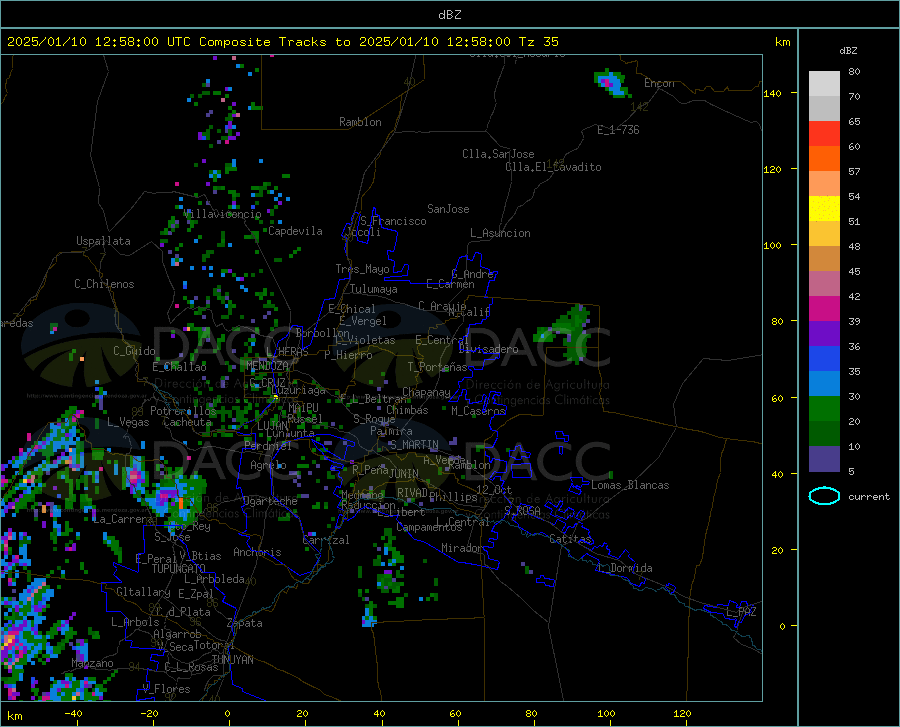
Task: Click the S_MARTIN label
Action: (x=414, y=445)
